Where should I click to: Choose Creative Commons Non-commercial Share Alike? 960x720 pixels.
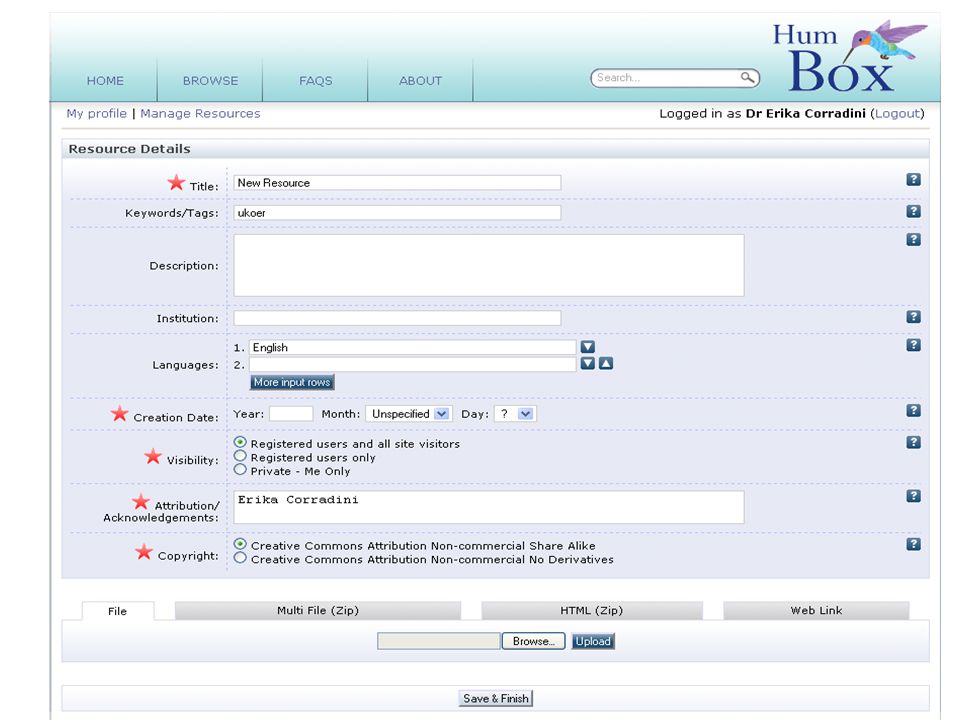240,544
